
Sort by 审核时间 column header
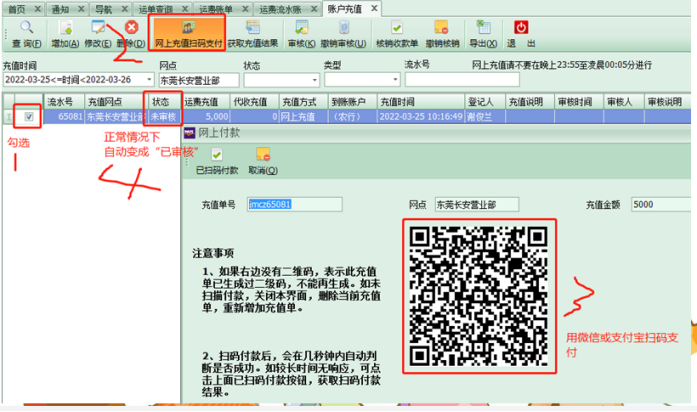point(579,102)
